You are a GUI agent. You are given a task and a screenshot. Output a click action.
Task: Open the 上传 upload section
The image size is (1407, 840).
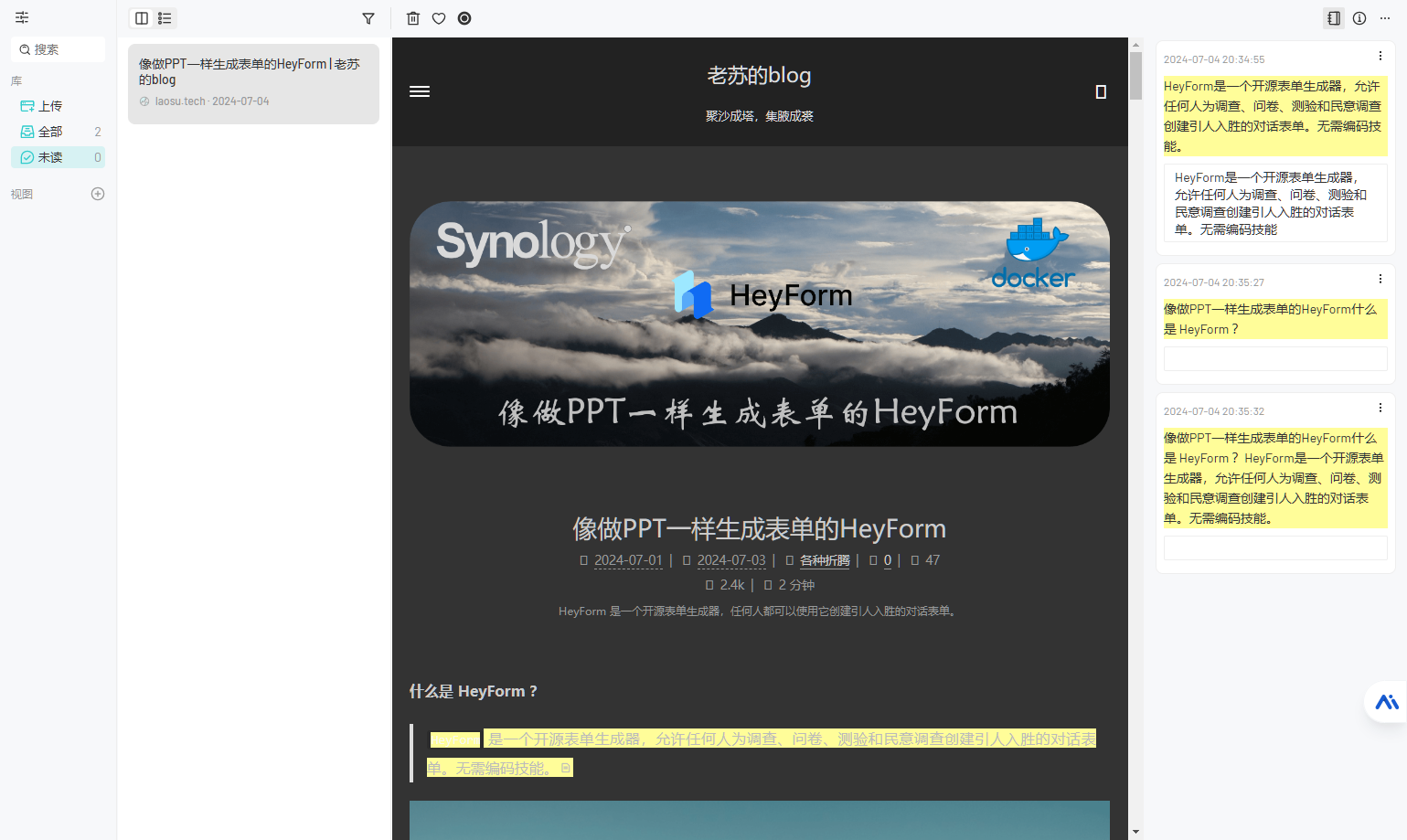[x=59, y=106]
